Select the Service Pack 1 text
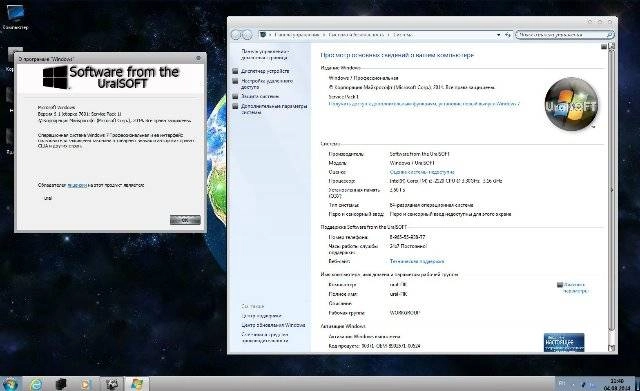640x391 pixels. [x=344, y=97]
